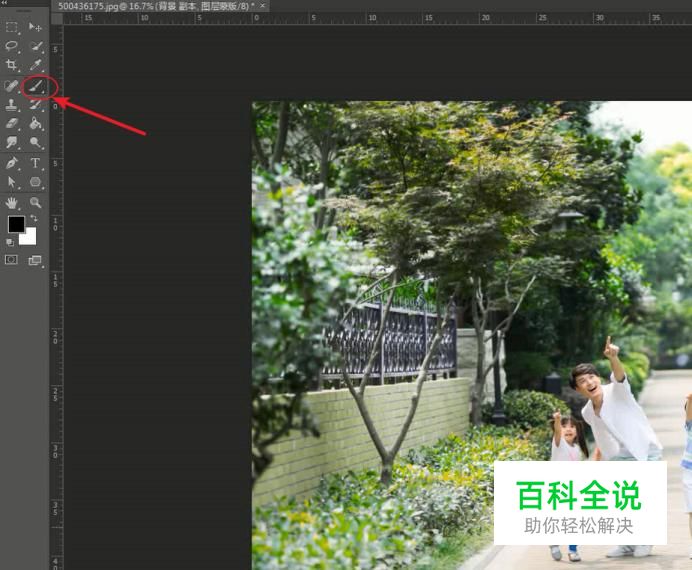Select the Eraser tool
The height and width of the screenshot is (570, 692).
[x=11, y=123]
